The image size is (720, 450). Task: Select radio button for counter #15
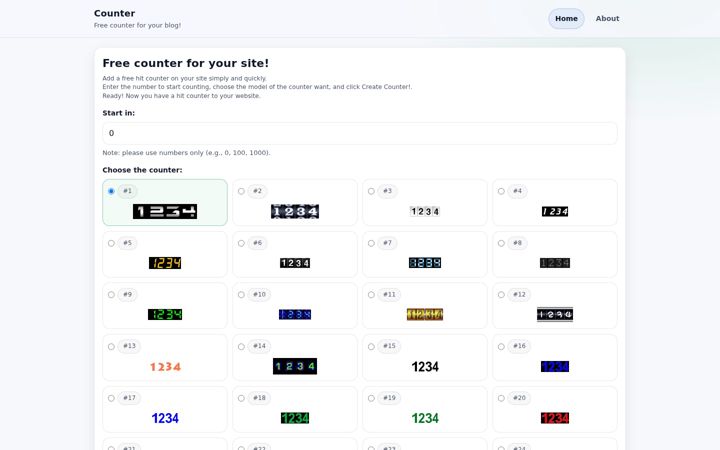click(x=371, y=346)
